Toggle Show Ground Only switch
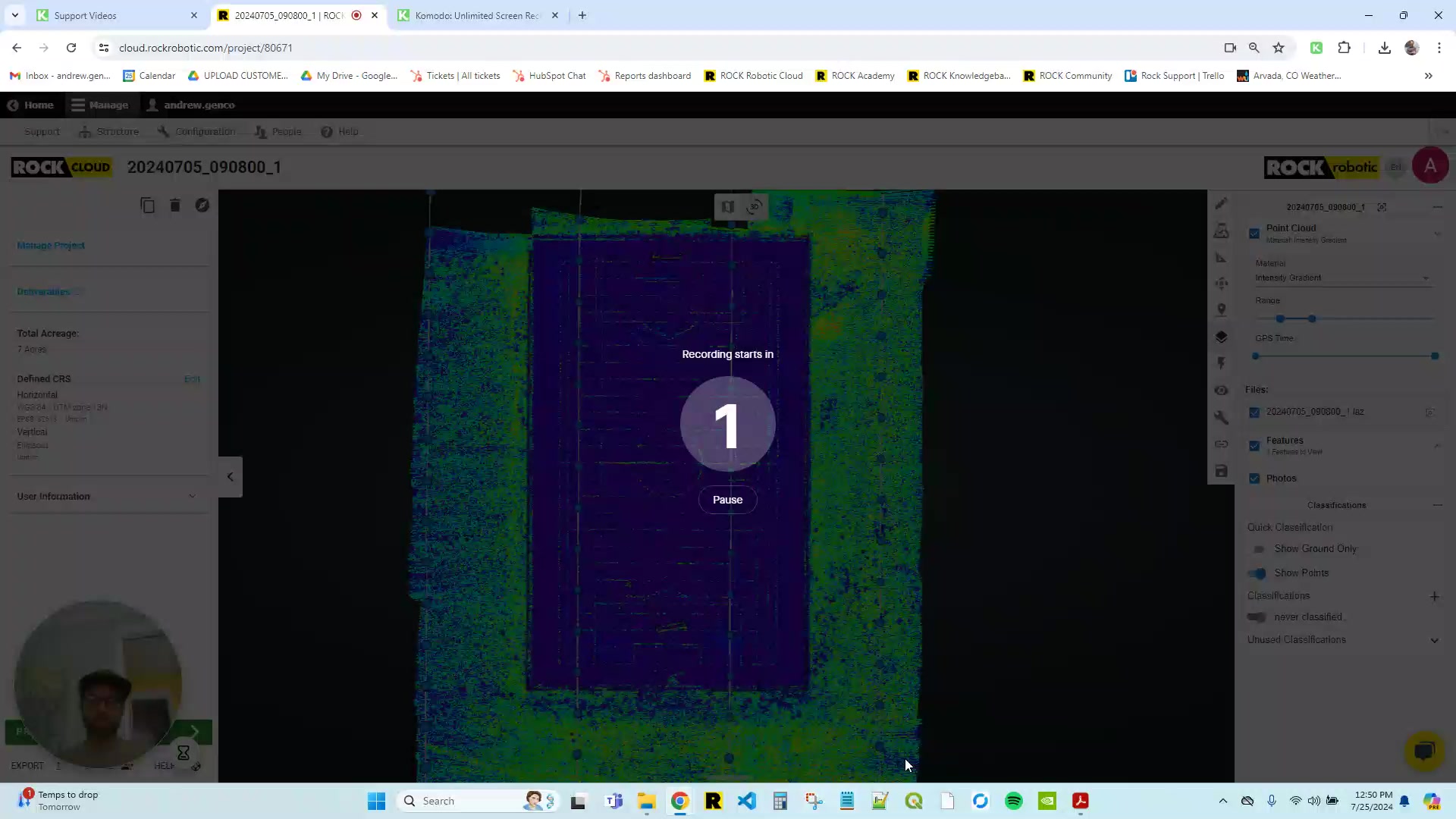The height and width of the screenshot is (819, 1456). (1259, 549)
